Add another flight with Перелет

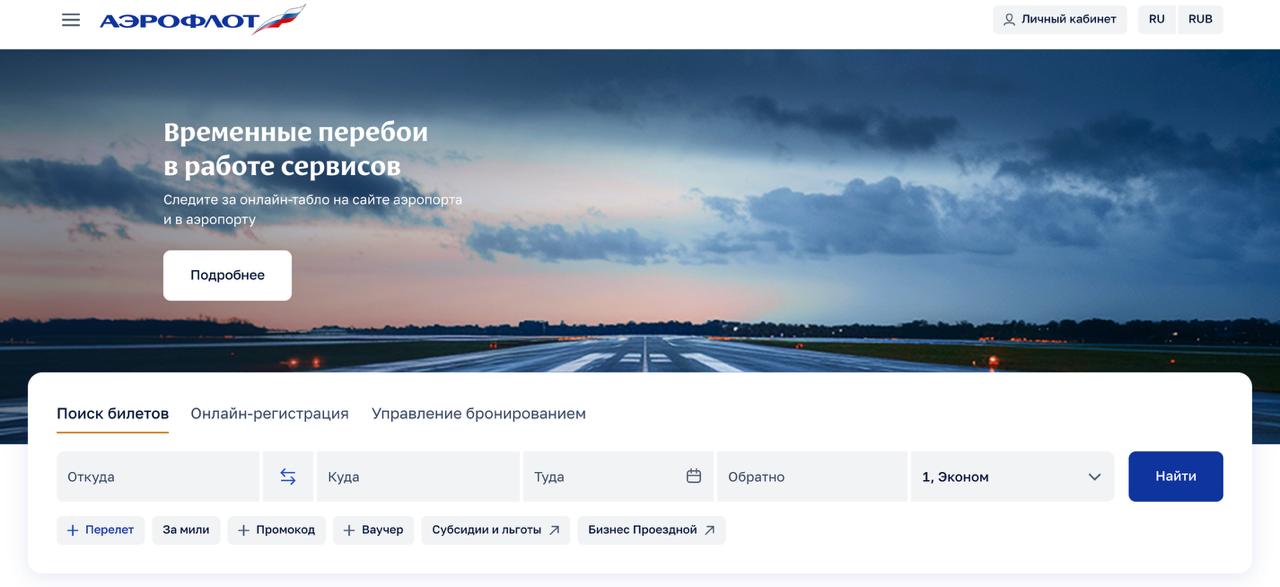tap(100, 530)
